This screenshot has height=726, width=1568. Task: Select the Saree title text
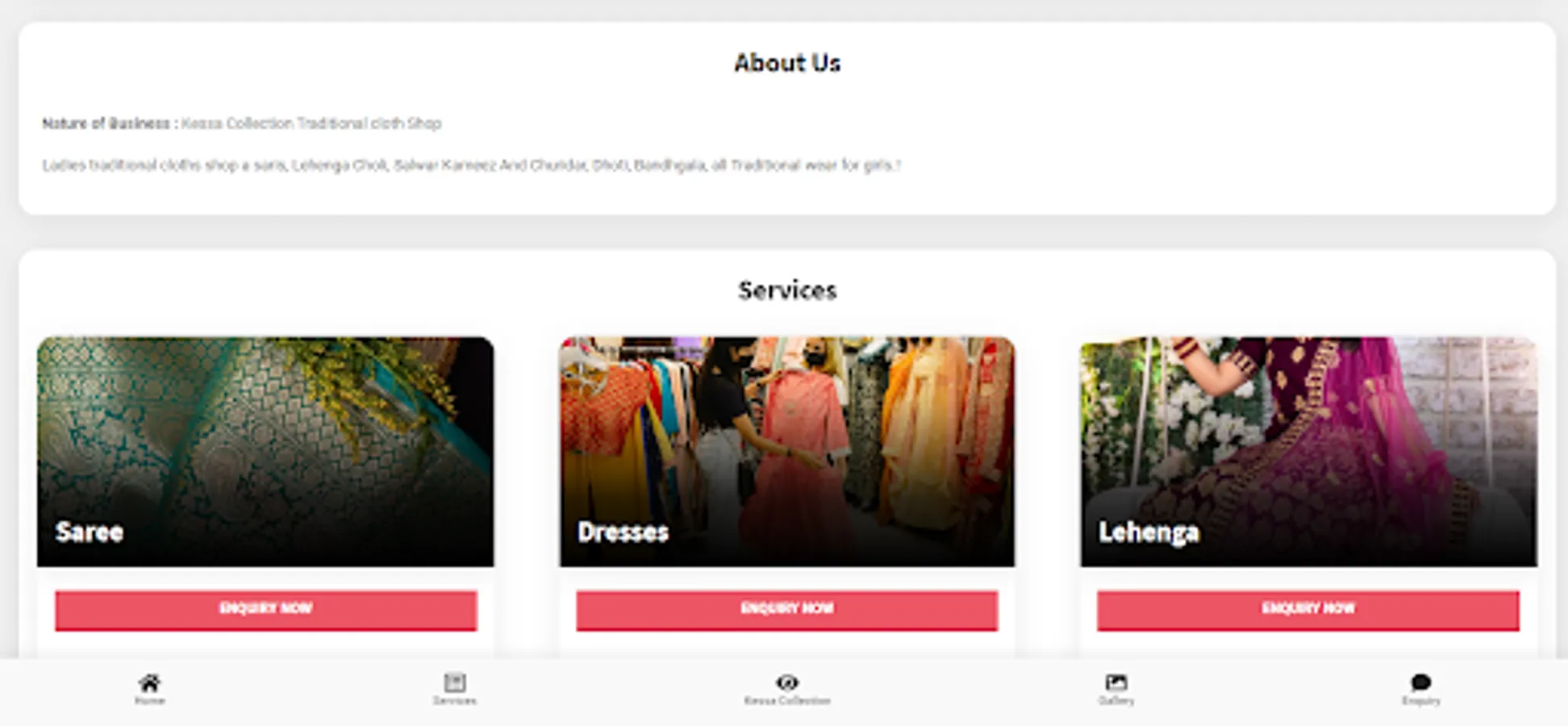pyautogui.click(x=90, y=532)
